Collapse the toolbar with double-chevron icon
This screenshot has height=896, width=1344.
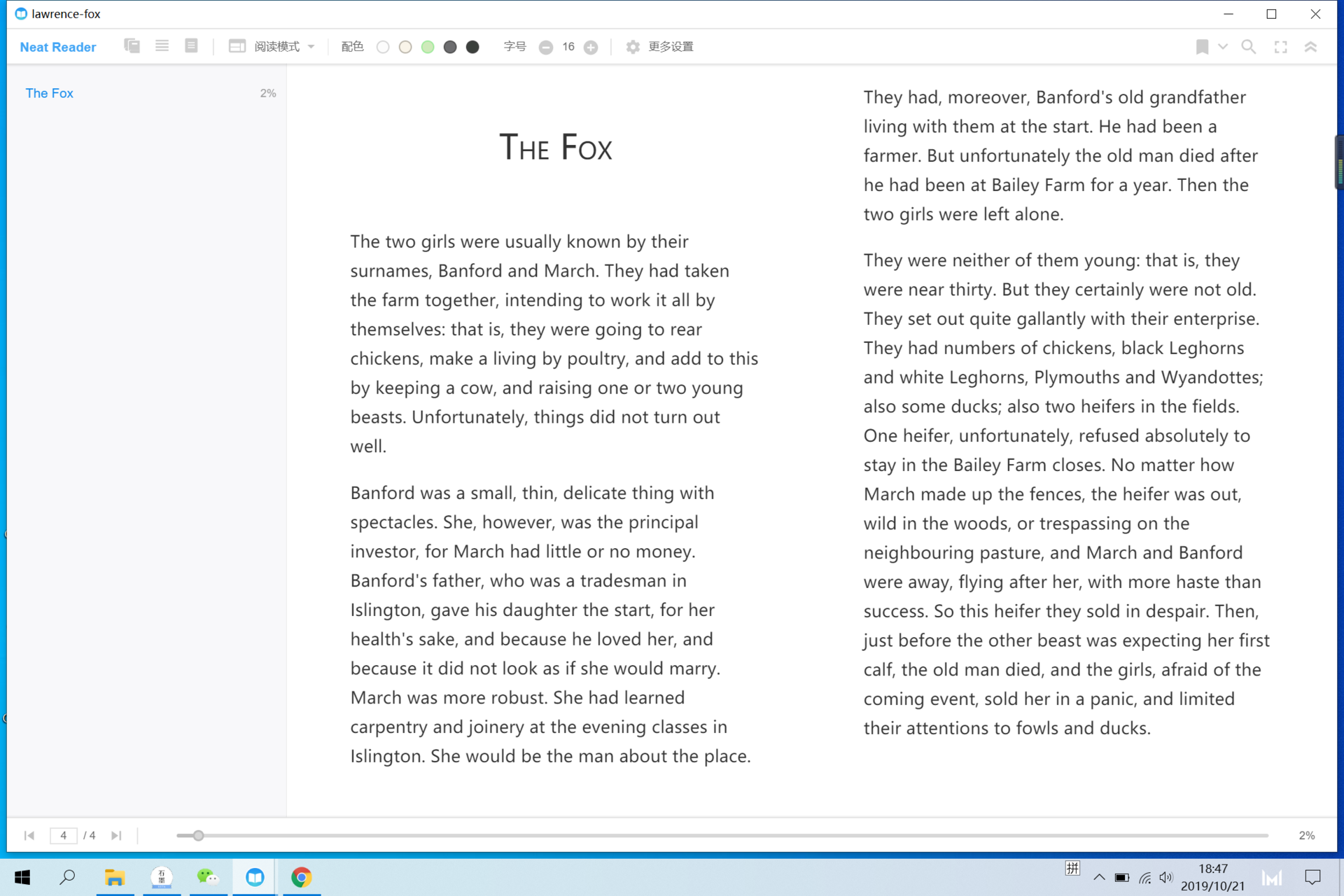pyautogui.click(x=1310, y=47)
